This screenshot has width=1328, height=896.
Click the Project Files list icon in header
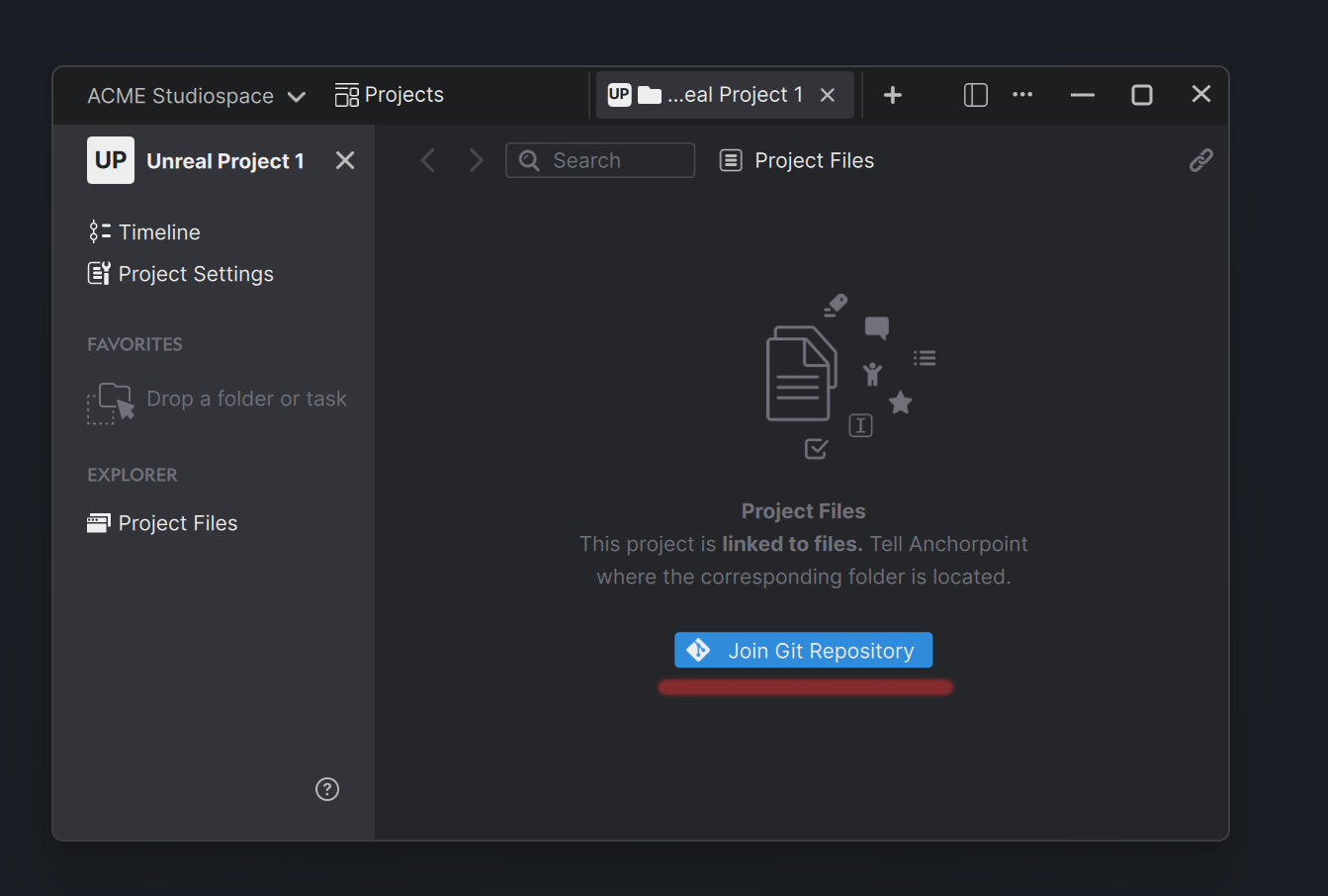click(x=731, y=159)
